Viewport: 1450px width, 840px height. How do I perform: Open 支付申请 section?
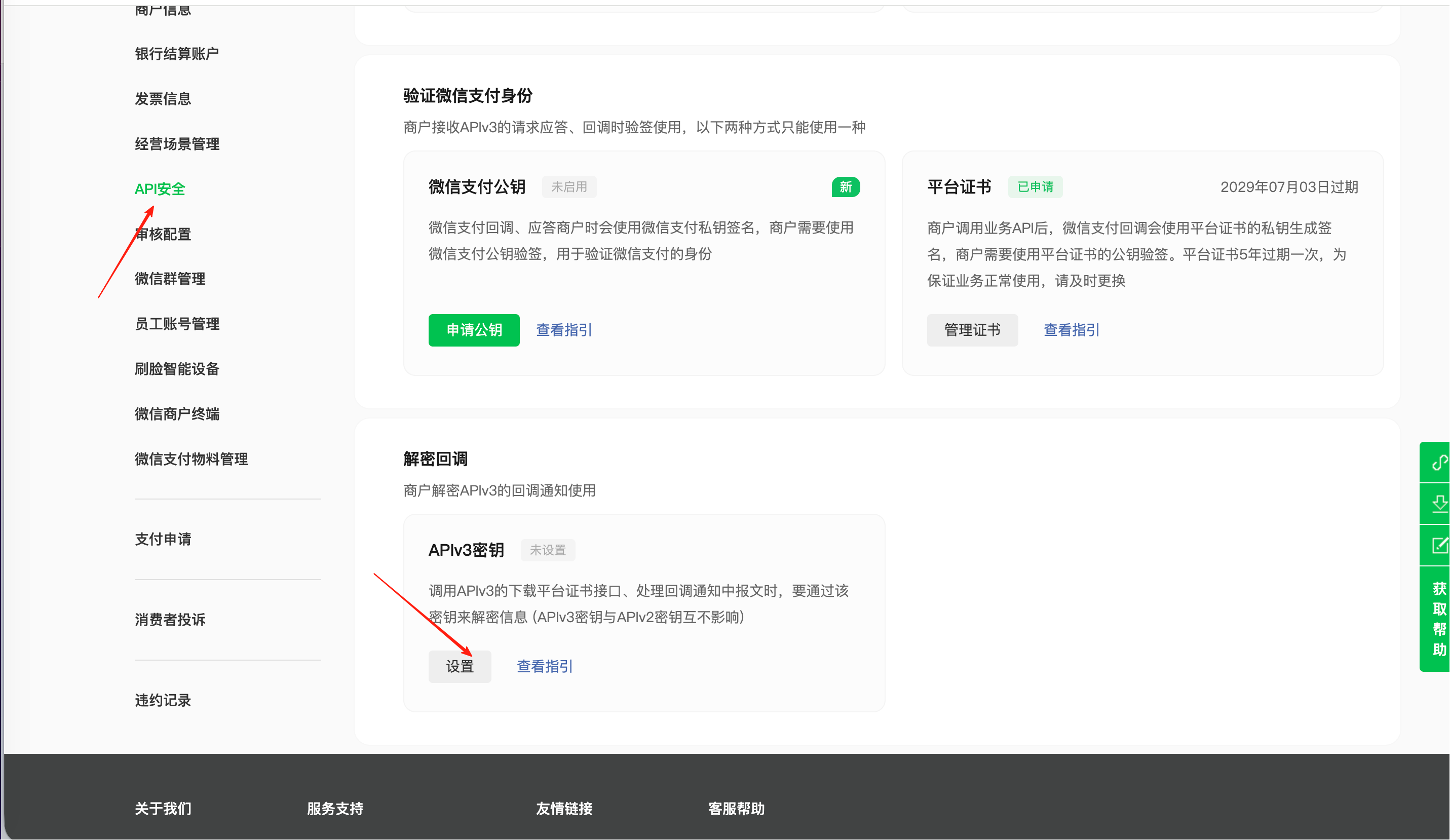point(163,539)
